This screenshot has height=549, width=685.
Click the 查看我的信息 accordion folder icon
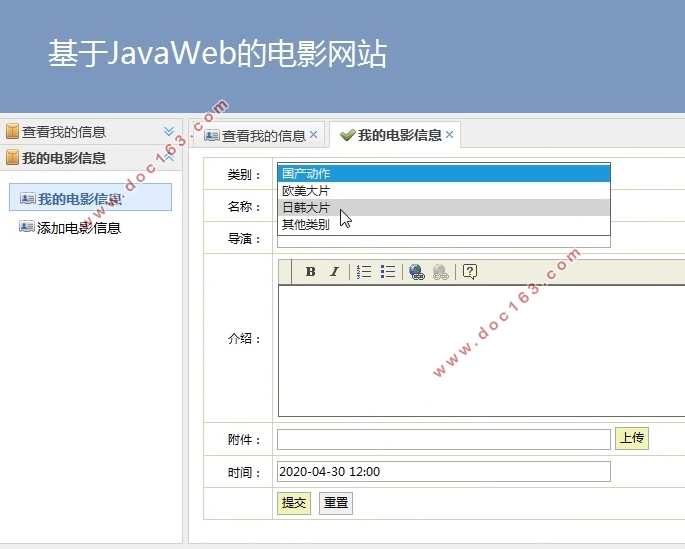click(12, 131)
